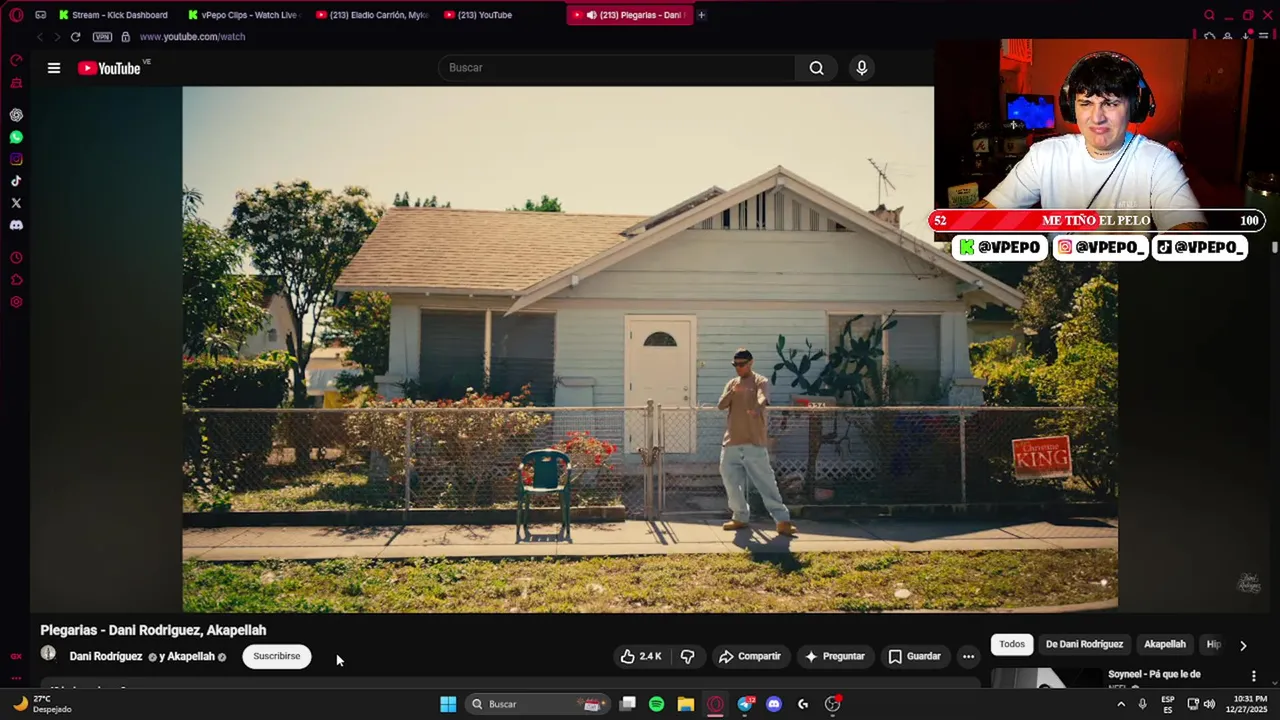This screenshot has height=720, width=1280.
Task: Show next filter chips with the arrow
Action: click(1243, 645)
